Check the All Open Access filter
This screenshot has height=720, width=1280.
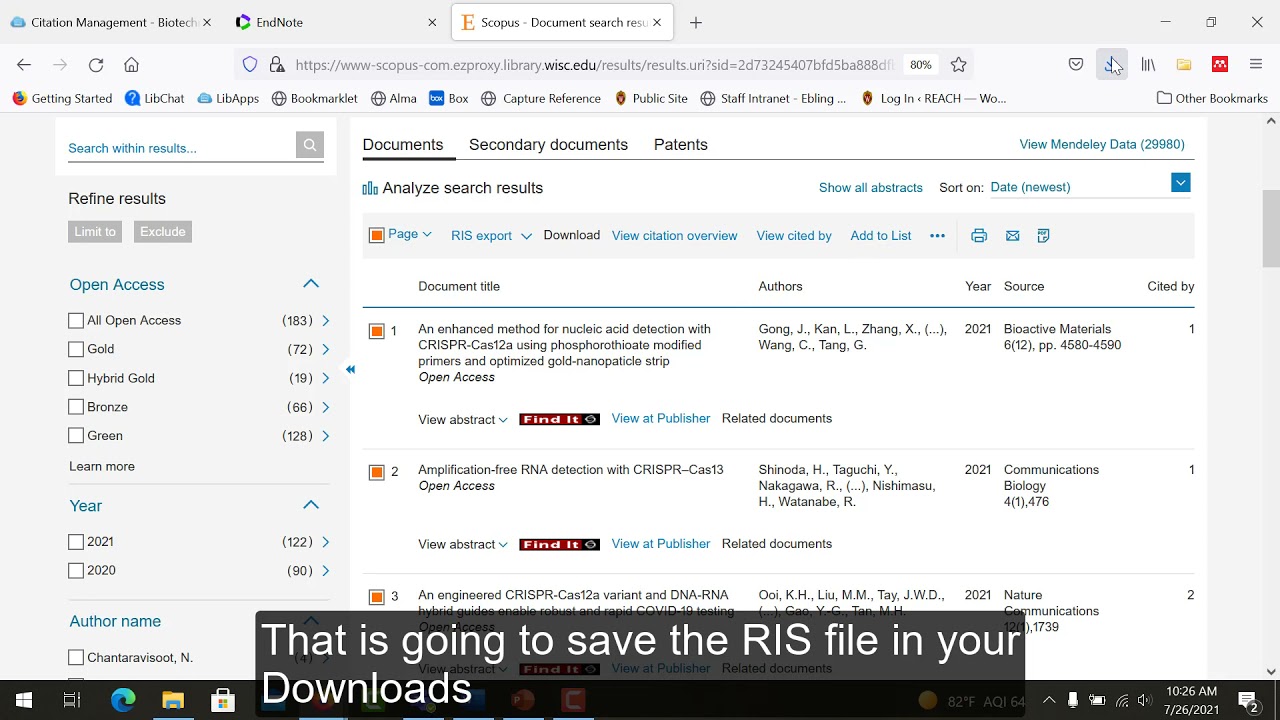(76, 321)
